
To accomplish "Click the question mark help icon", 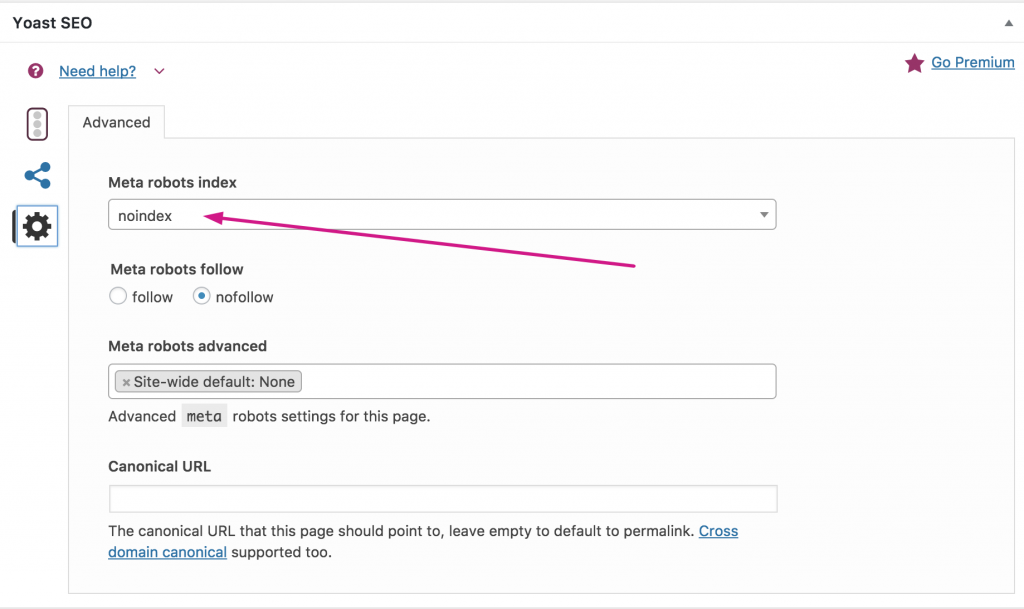I will pos(36,71).
